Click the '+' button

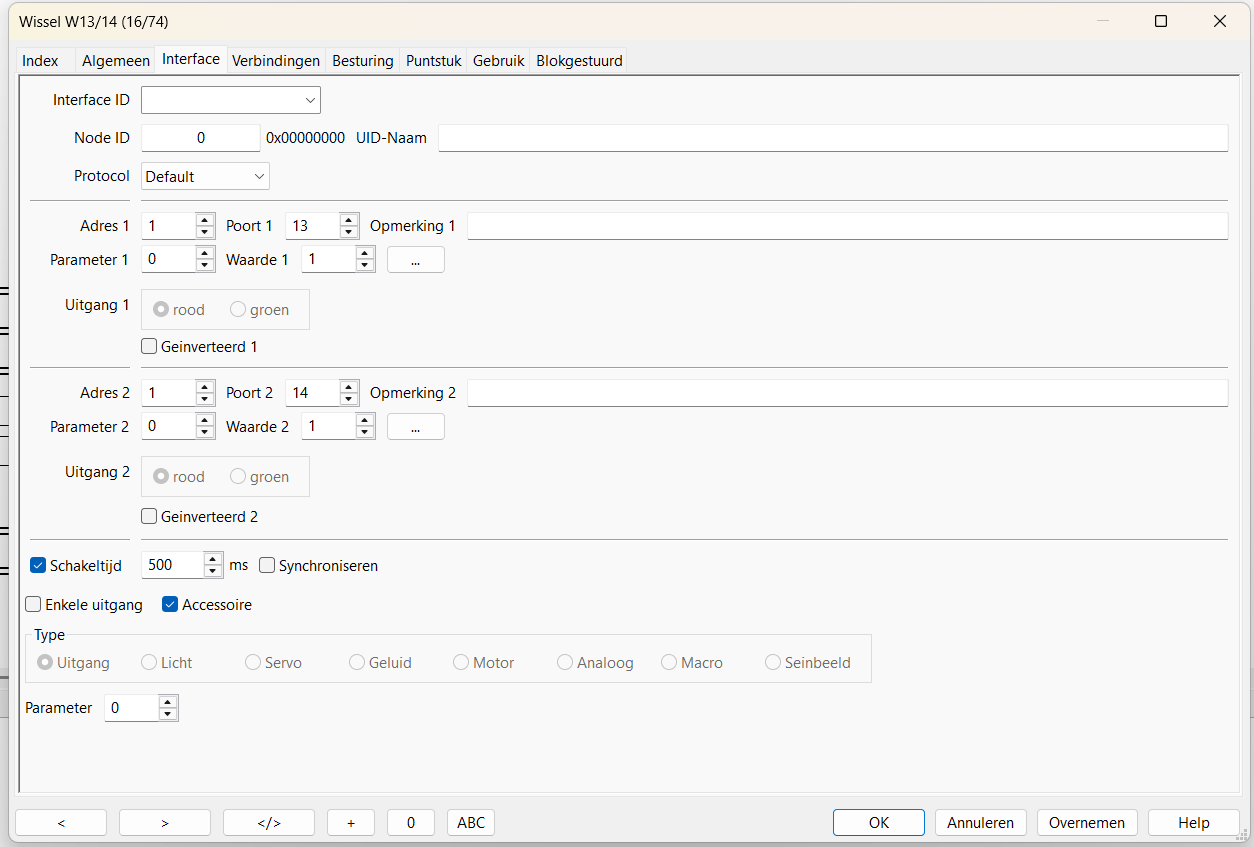[x=351, y=823]
